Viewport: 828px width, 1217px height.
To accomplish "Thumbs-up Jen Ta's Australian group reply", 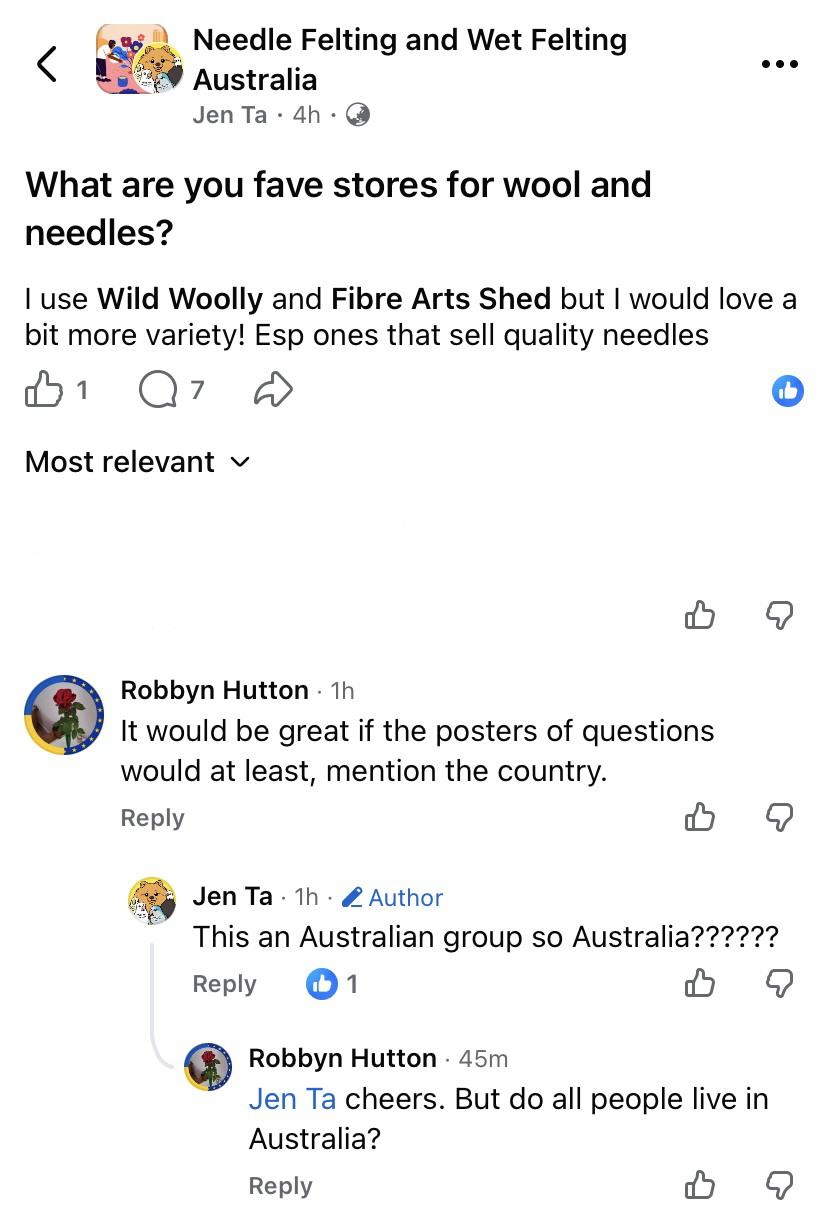I will [700, 984].
